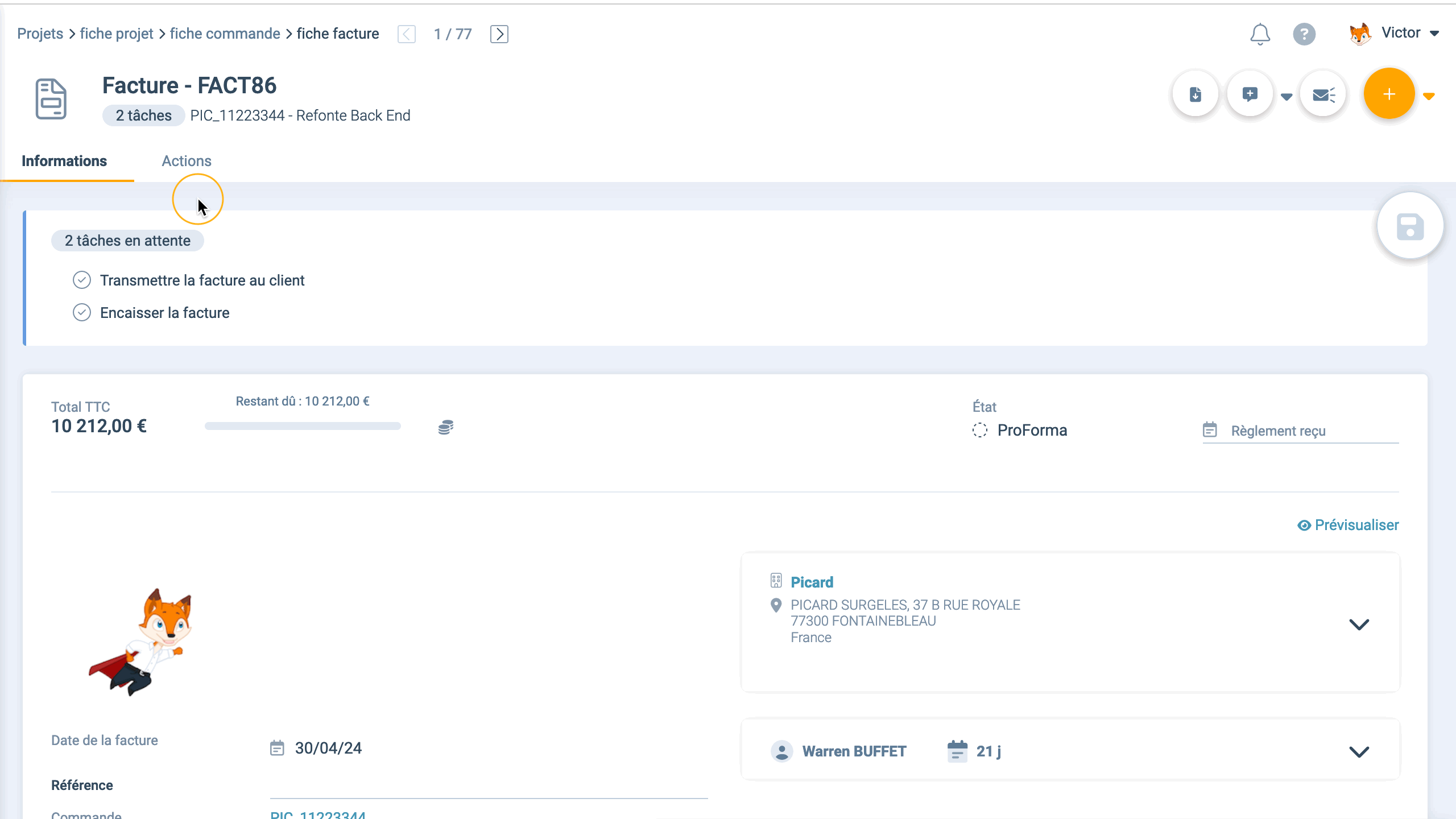This screenshot has height=819, width=1456.
Task: Open 'fiche commande' breadcrumb link
Action: [225, 34]
